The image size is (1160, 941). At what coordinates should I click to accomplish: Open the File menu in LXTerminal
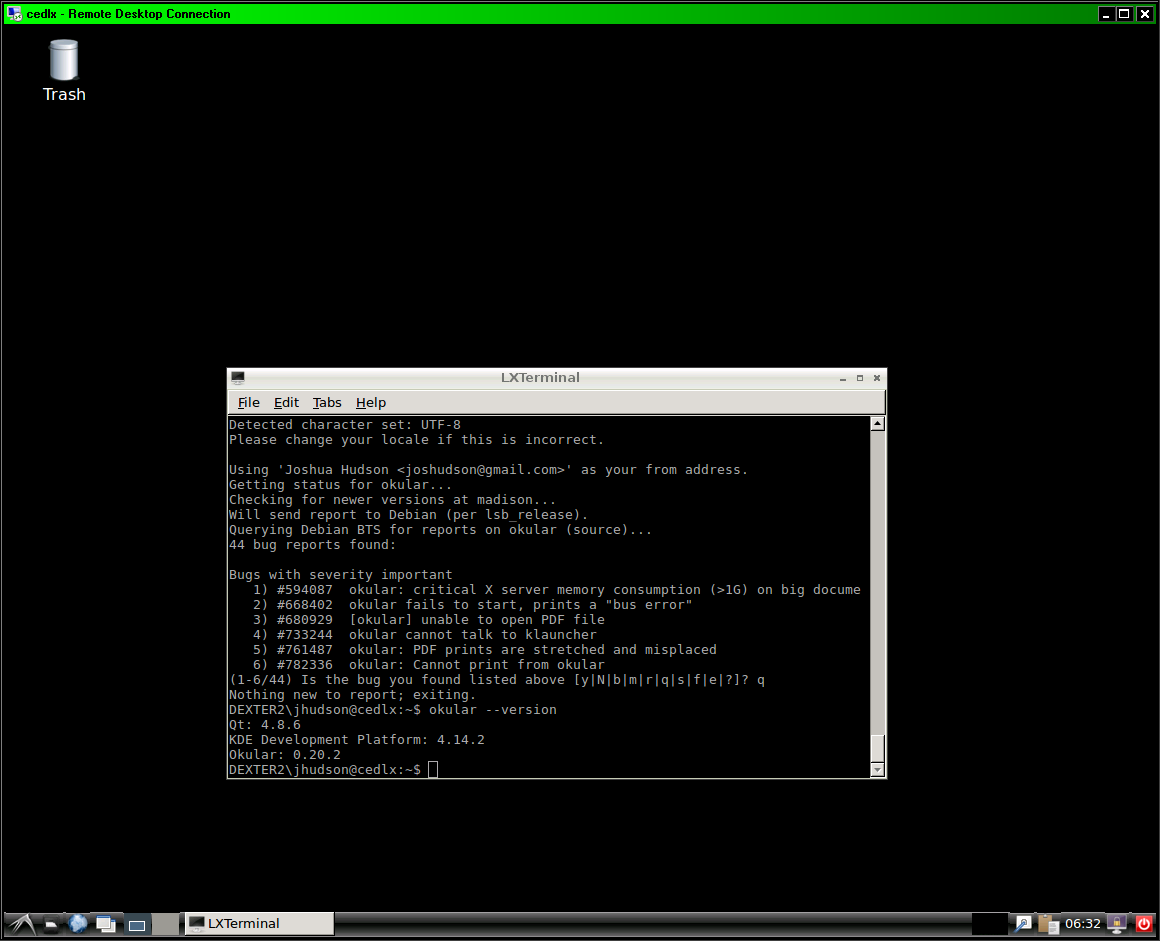coord(249,402)
